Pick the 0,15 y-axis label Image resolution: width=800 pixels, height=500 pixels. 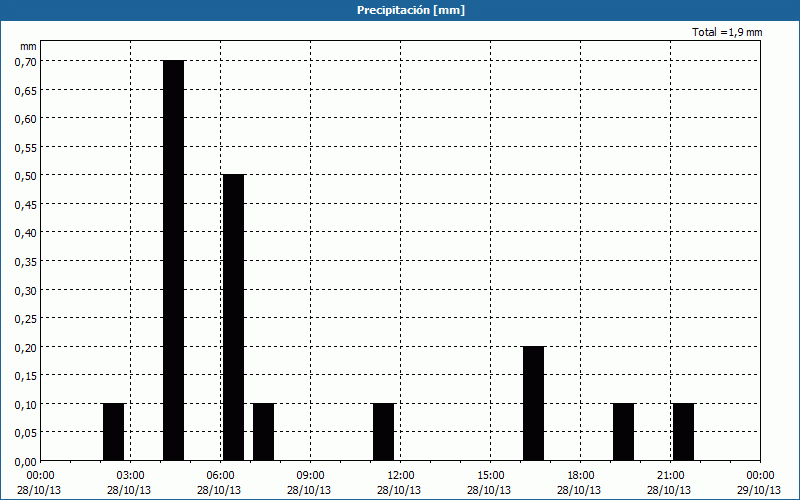(25, 376)
